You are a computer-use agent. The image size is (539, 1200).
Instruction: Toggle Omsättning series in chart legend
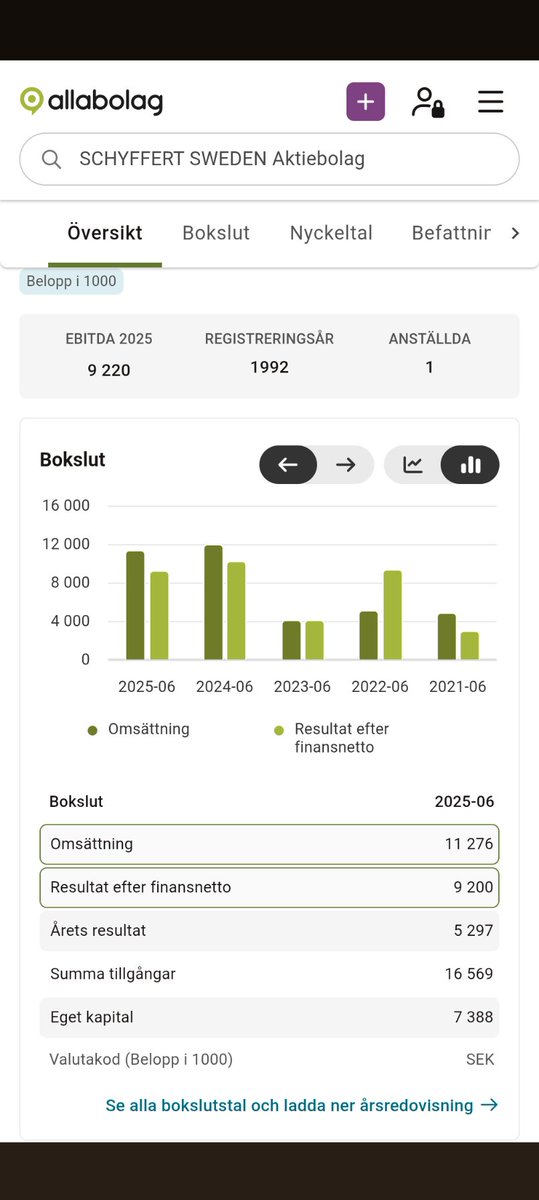click(x=138, y=729)
